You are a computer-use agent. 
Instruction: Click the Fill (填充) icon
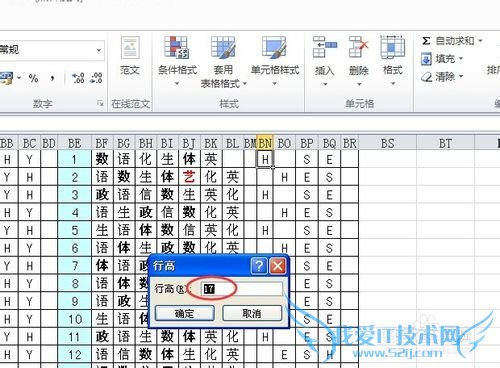point(426,59)
